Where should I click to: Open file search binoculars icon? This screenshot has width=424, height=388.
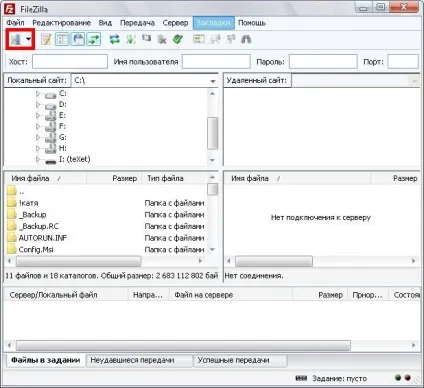click(246, 39)
